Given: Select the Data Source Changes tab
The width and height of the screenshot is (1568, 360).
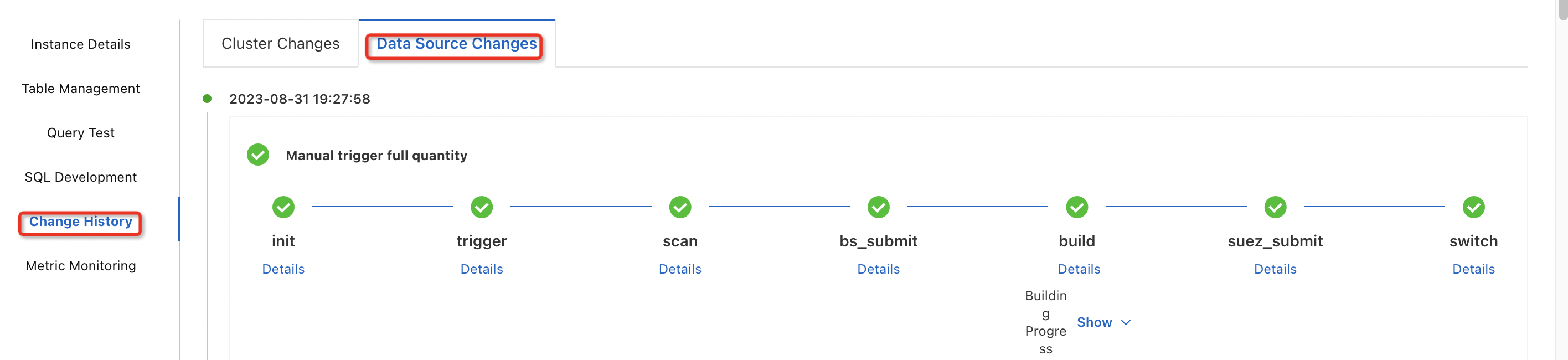Looking at the screenshot, I should click(x=456, y=44).
